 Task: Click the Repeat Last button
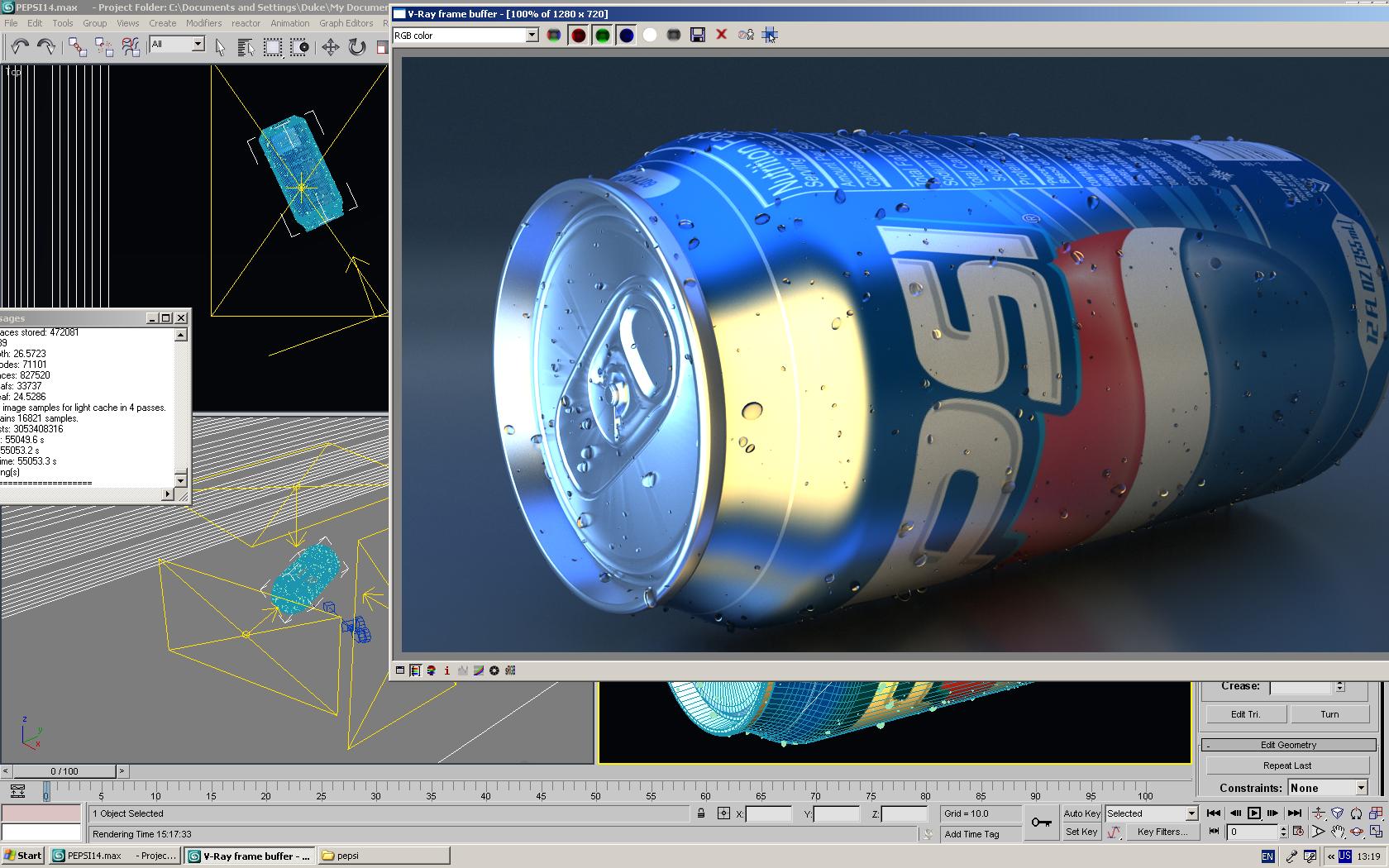[1287, 765]
